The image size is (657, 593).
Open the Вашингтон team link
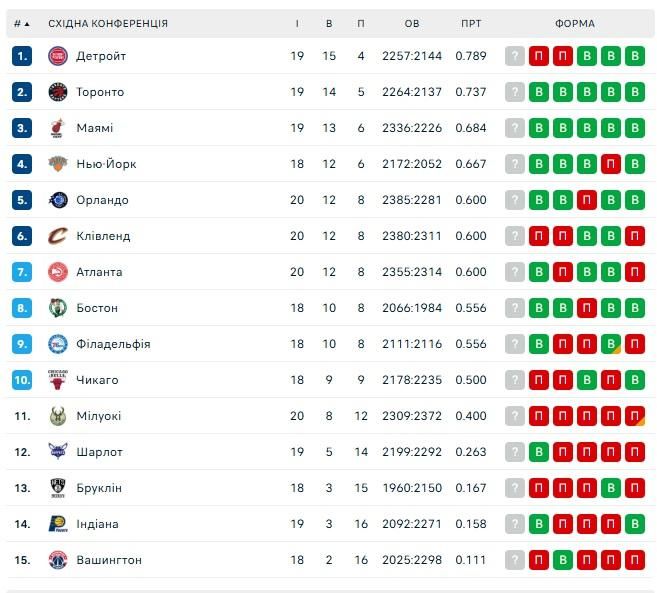[109, 560]
